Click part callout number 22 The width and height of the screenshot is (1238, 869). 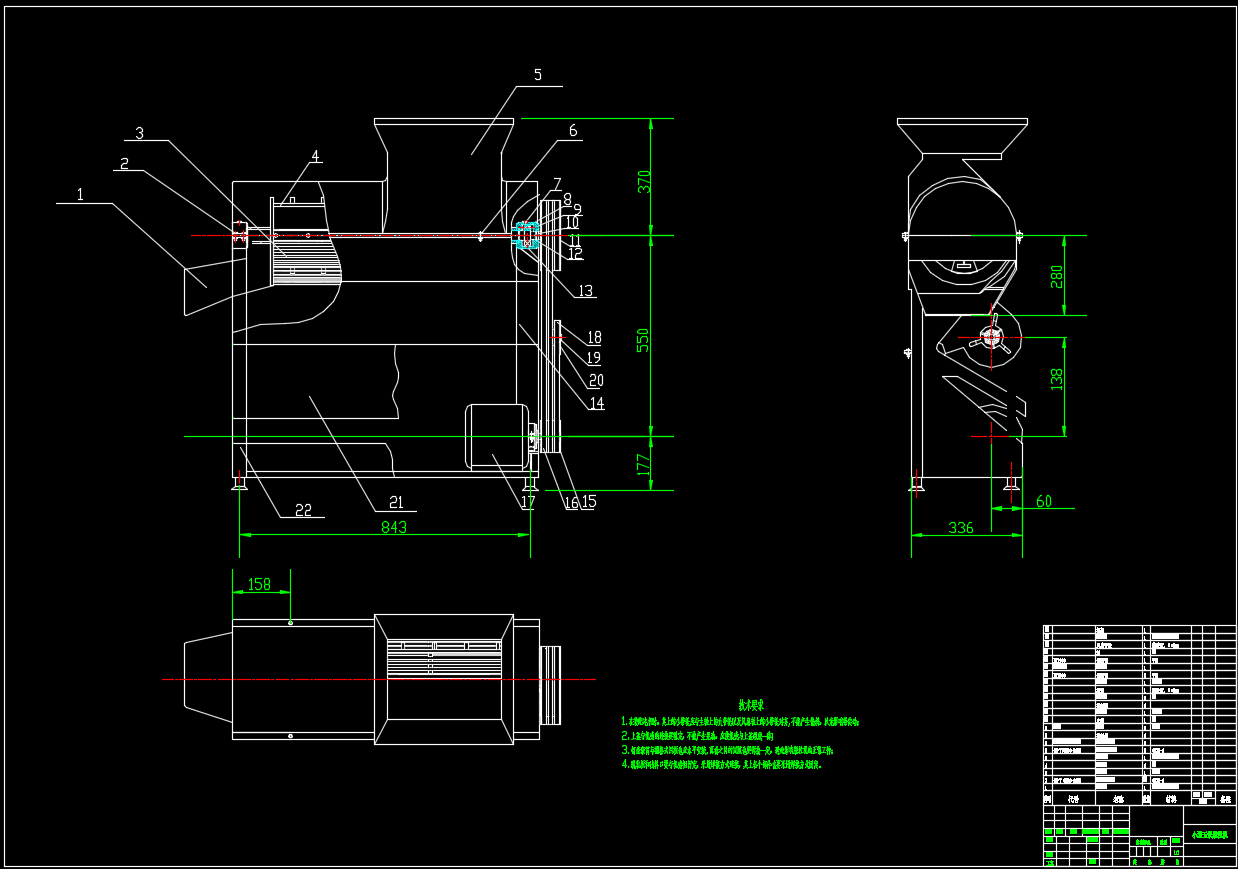point(303,510)
